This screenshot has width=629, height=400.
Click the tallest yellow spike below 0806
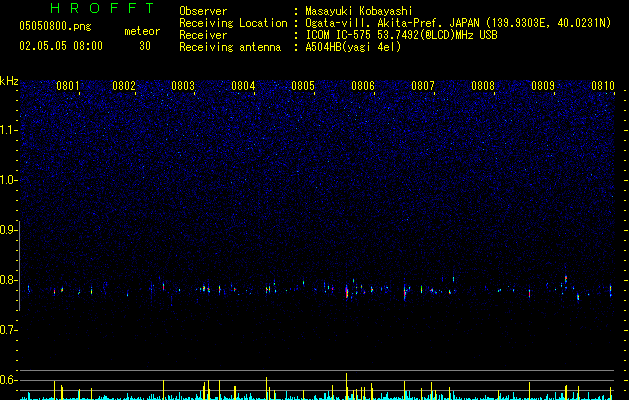pos(347,386)
